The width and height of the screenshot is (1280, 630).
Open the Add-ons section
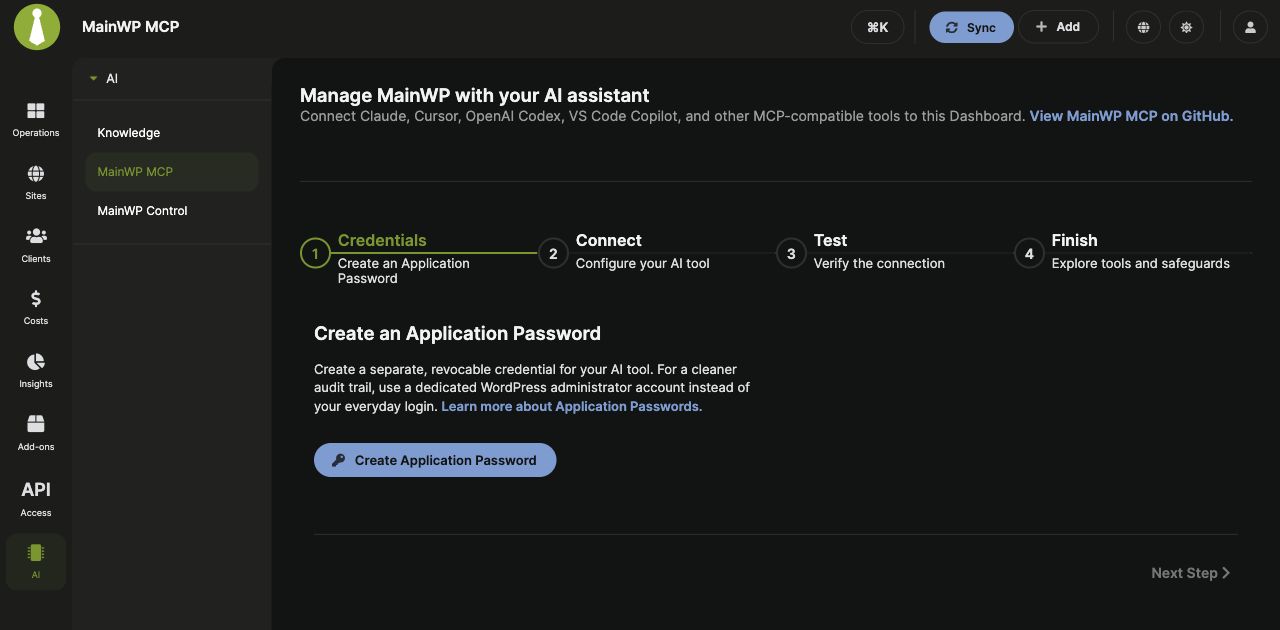tap(36, 433)
